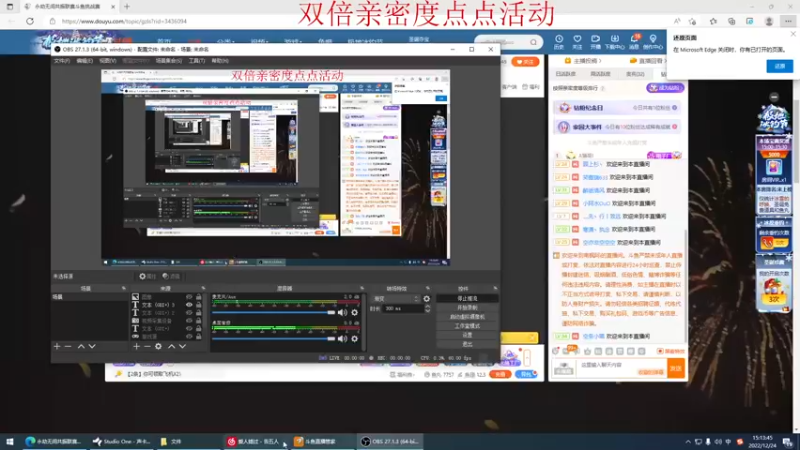The width and height of the screenshot is (800, 450).
Task: Toggle visibility of the game capture source row
Action: coord(189,337)
